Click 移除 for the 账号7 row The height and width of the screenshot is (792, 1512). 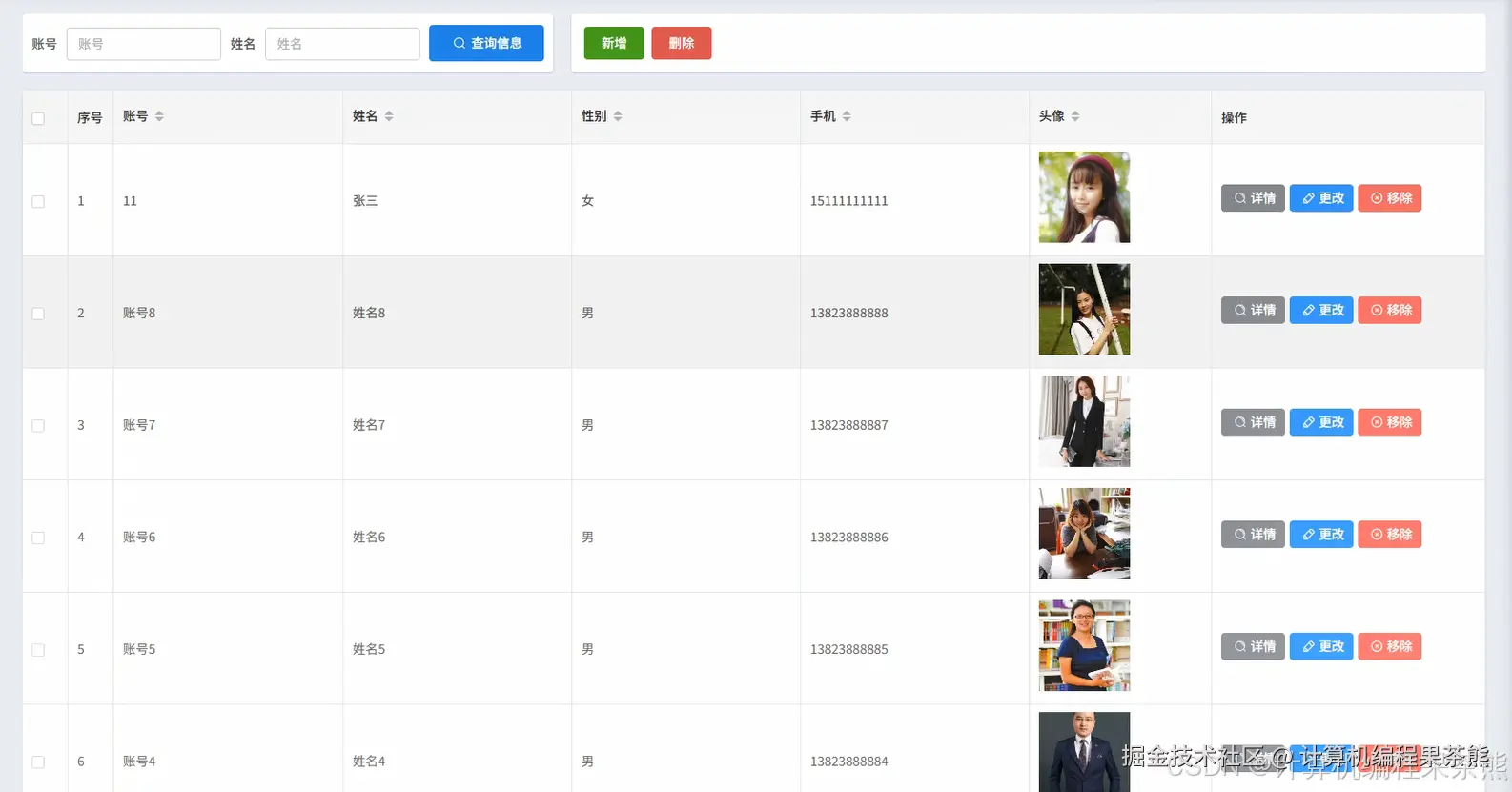click(x=1390, y=422)
